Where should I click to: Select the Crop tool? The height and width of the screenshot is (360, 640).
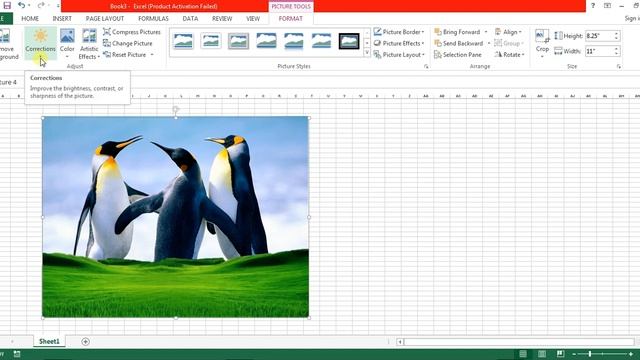tap(542, 43)
